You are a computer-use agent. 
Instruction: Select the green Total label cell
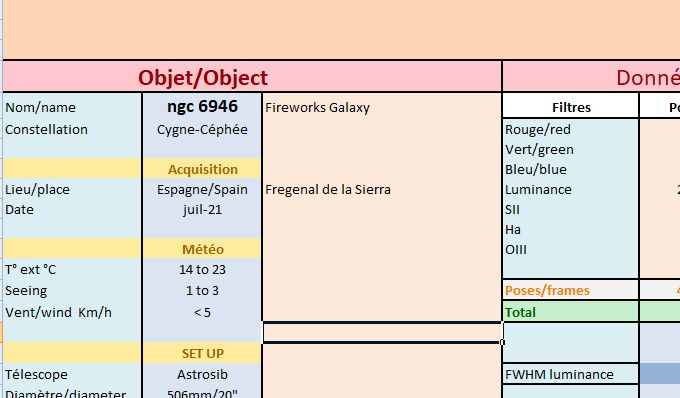tap(571, 312)
